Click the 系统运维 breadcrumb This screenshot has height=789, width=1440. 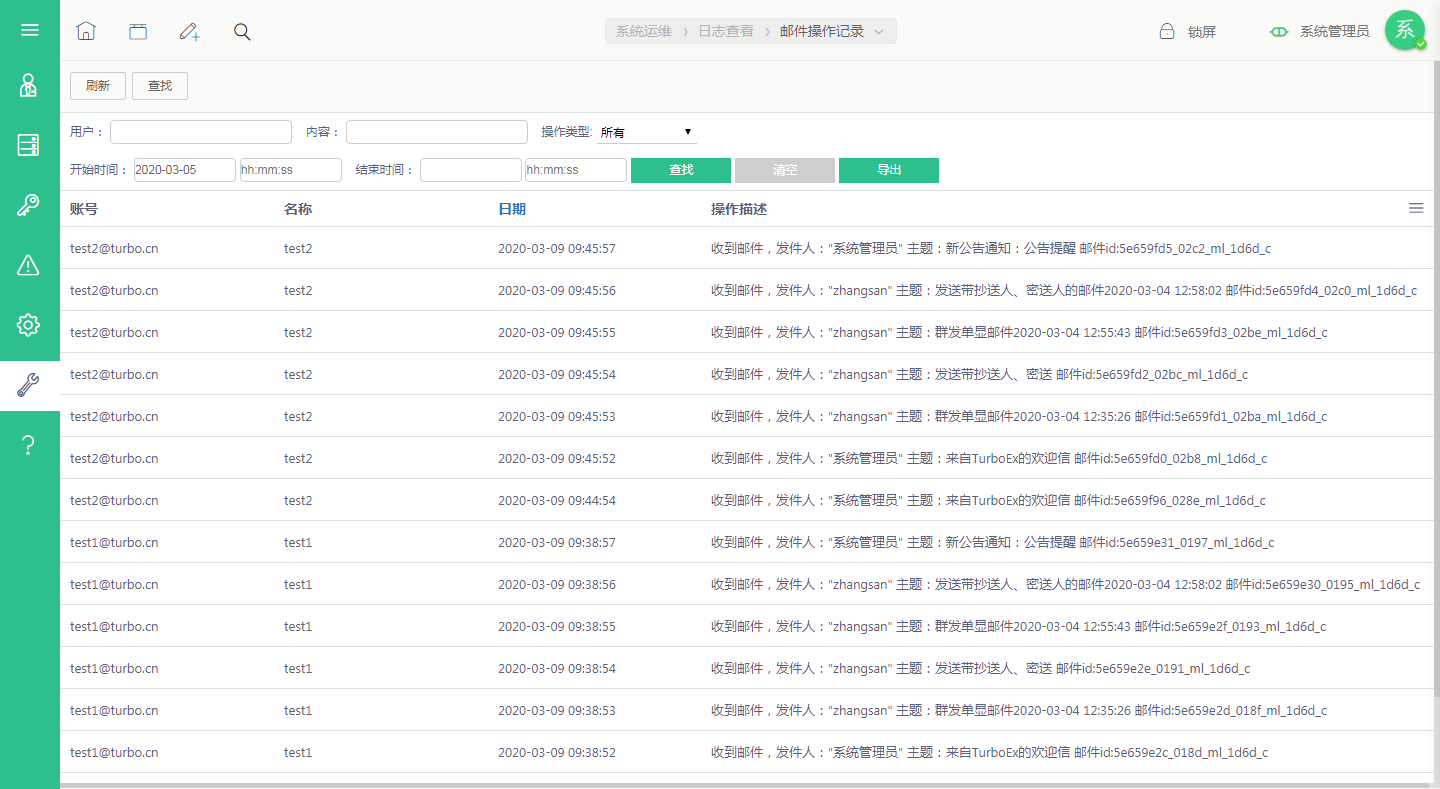point(643,31)
